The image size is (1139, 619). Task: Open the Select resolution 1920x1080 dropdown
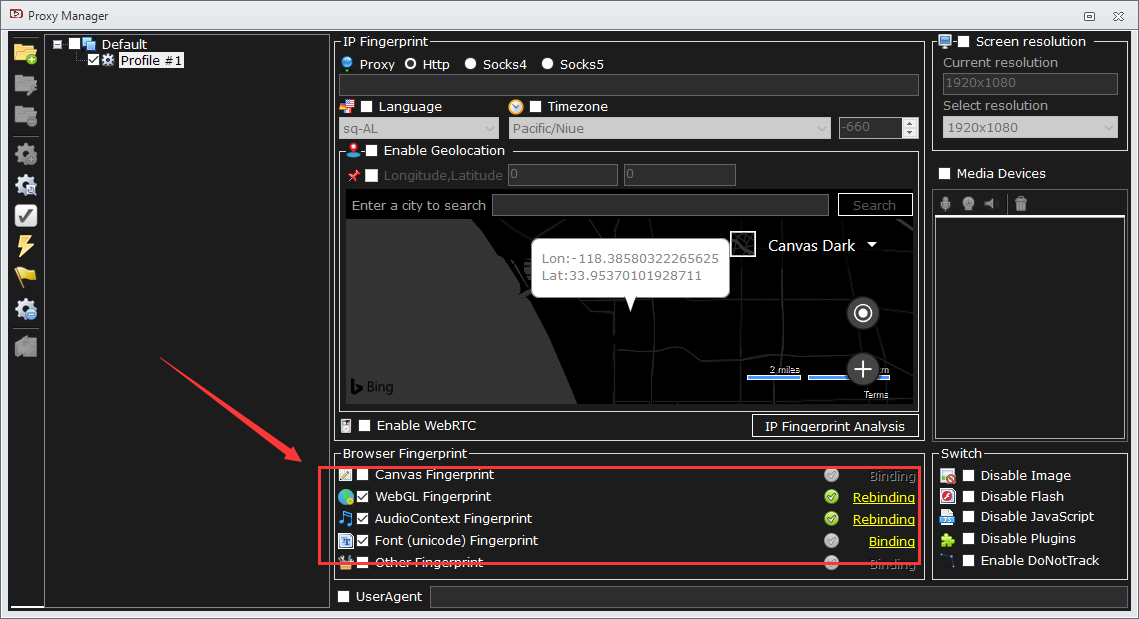point(1030,127)
